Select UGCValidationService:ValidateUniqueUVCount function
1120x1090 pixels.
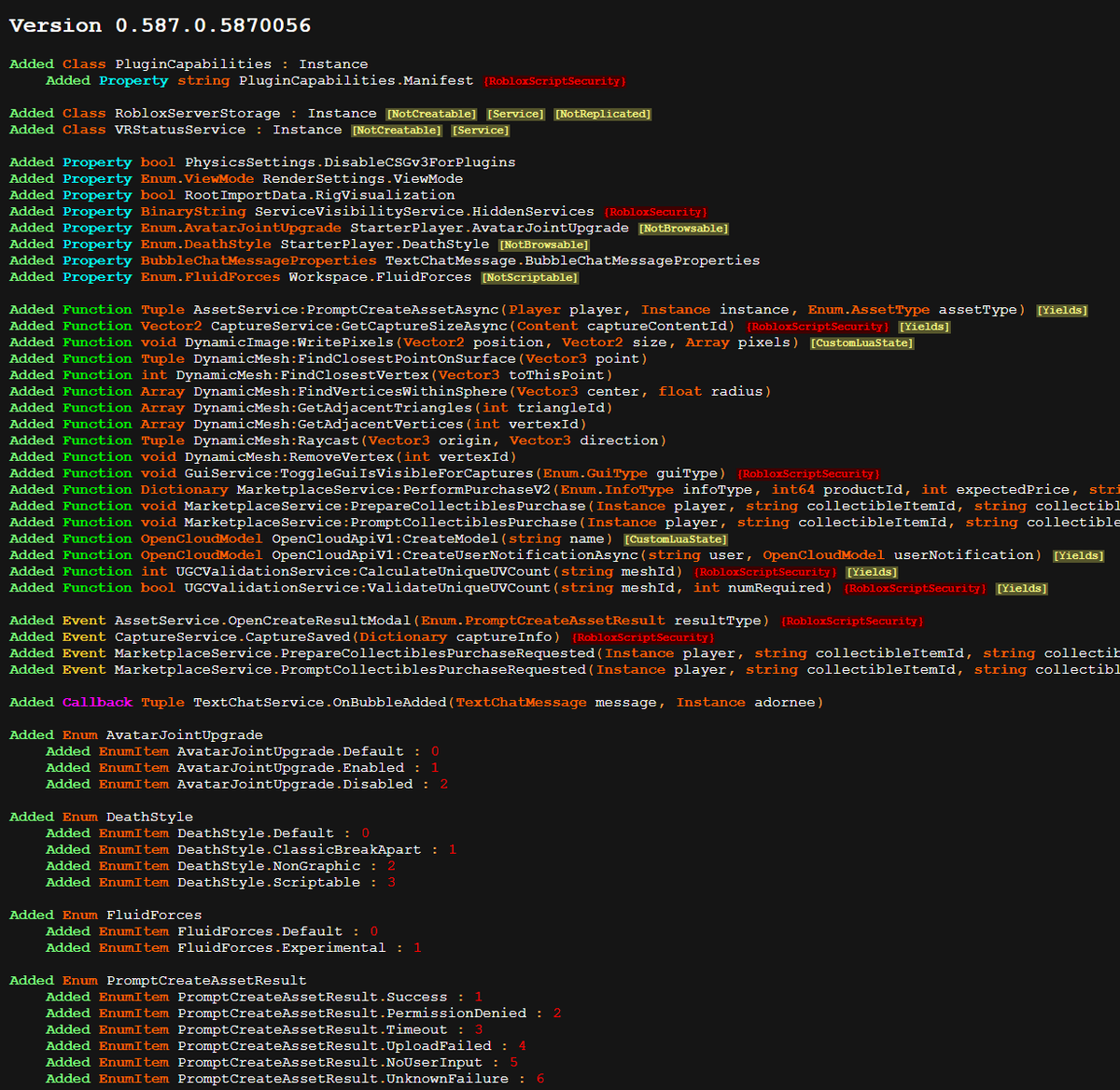[x=368, y=587]
